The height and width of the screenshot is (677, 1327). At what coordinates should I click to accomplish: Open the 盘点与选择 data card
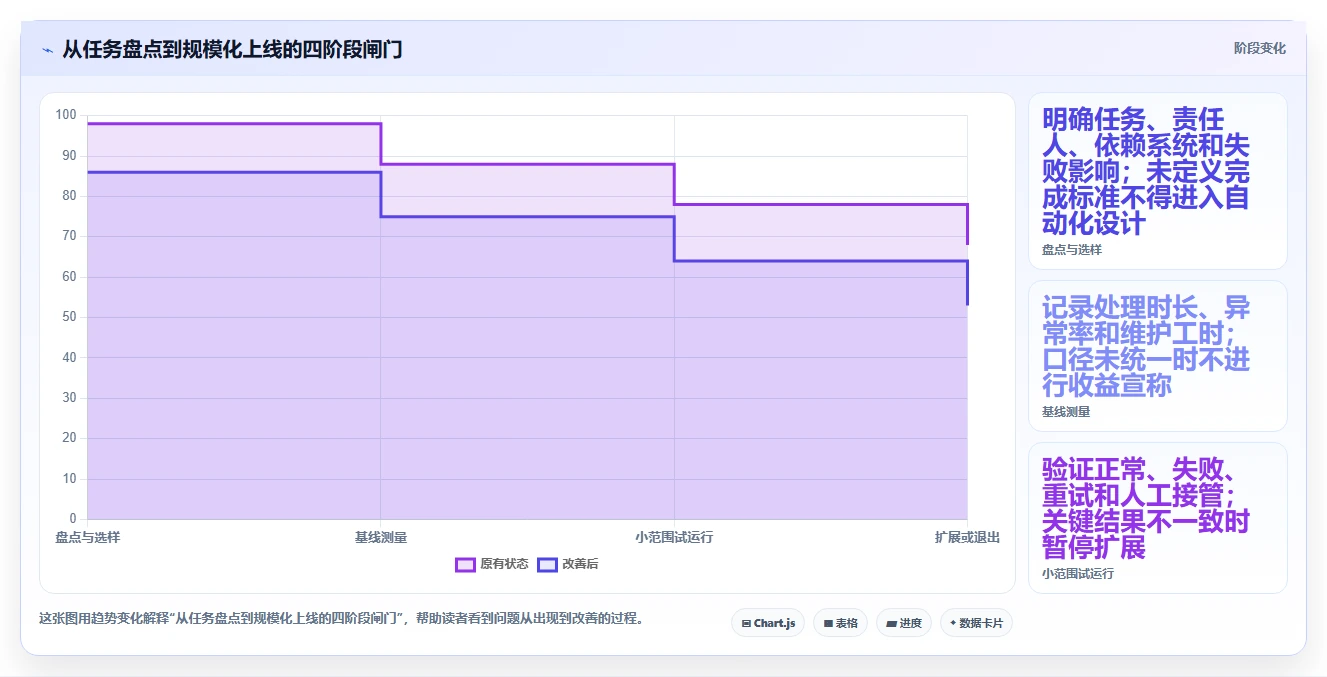[x=1158, y=181]
